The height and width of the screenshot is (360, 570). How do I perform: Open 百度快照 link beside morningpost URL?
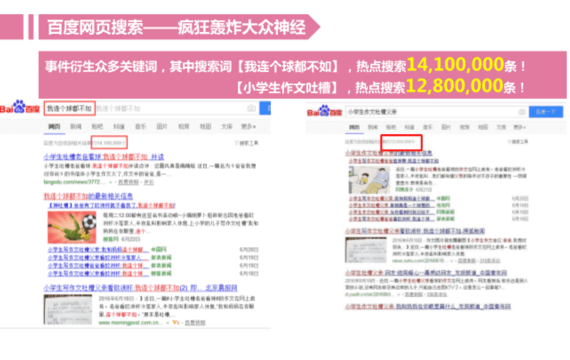pyautogui.click(x=195, y=323)
